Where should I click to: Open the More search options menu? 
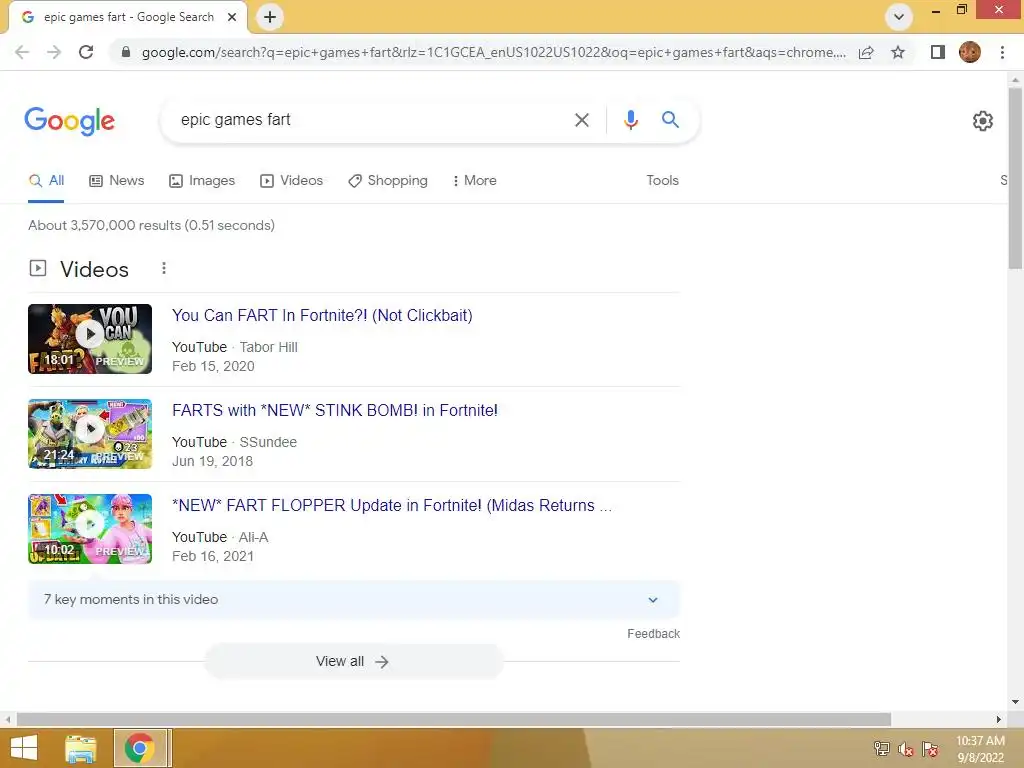[475, 181]
